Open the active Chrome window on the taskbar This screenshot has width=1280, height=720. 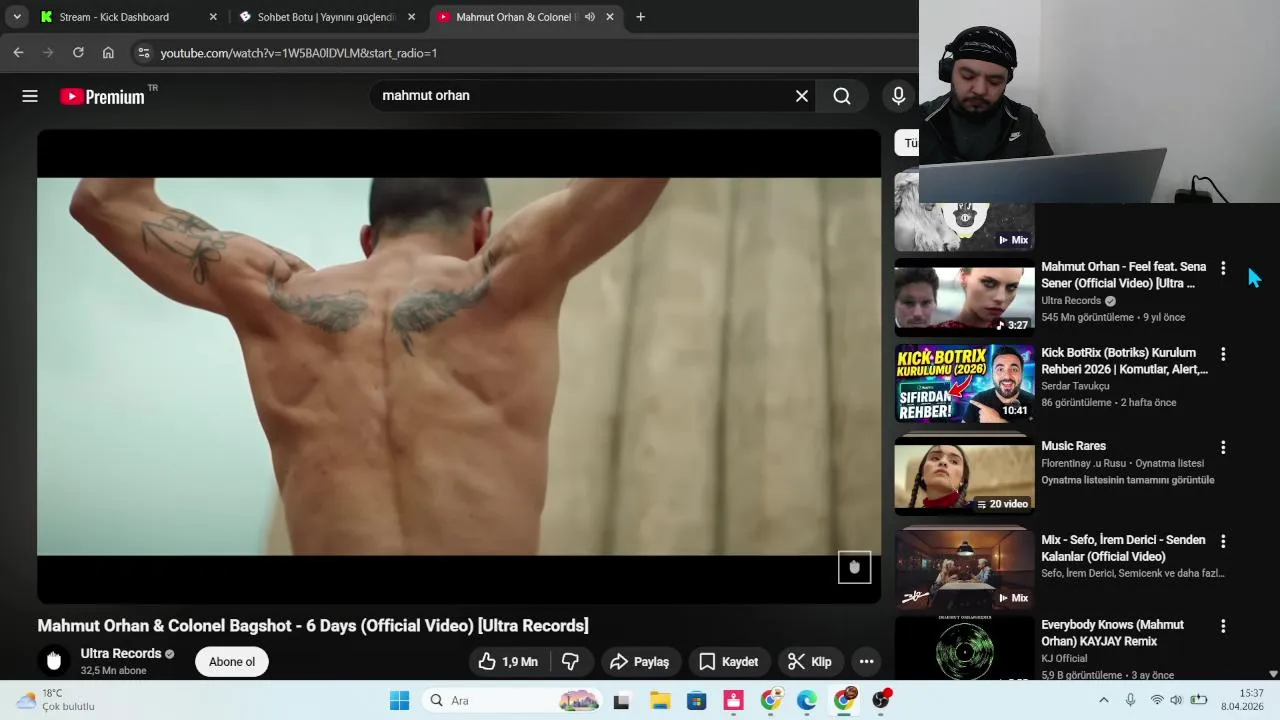pyautogui.click(x=845, y=700)
